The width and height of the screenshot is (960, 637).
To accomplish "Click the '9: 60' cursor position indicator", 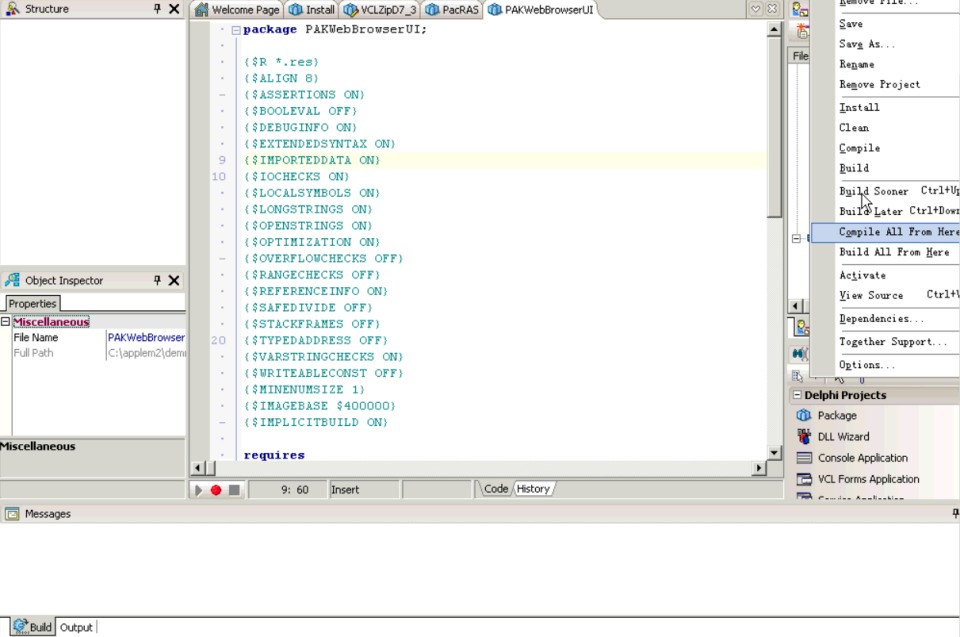I will point(294,490).
